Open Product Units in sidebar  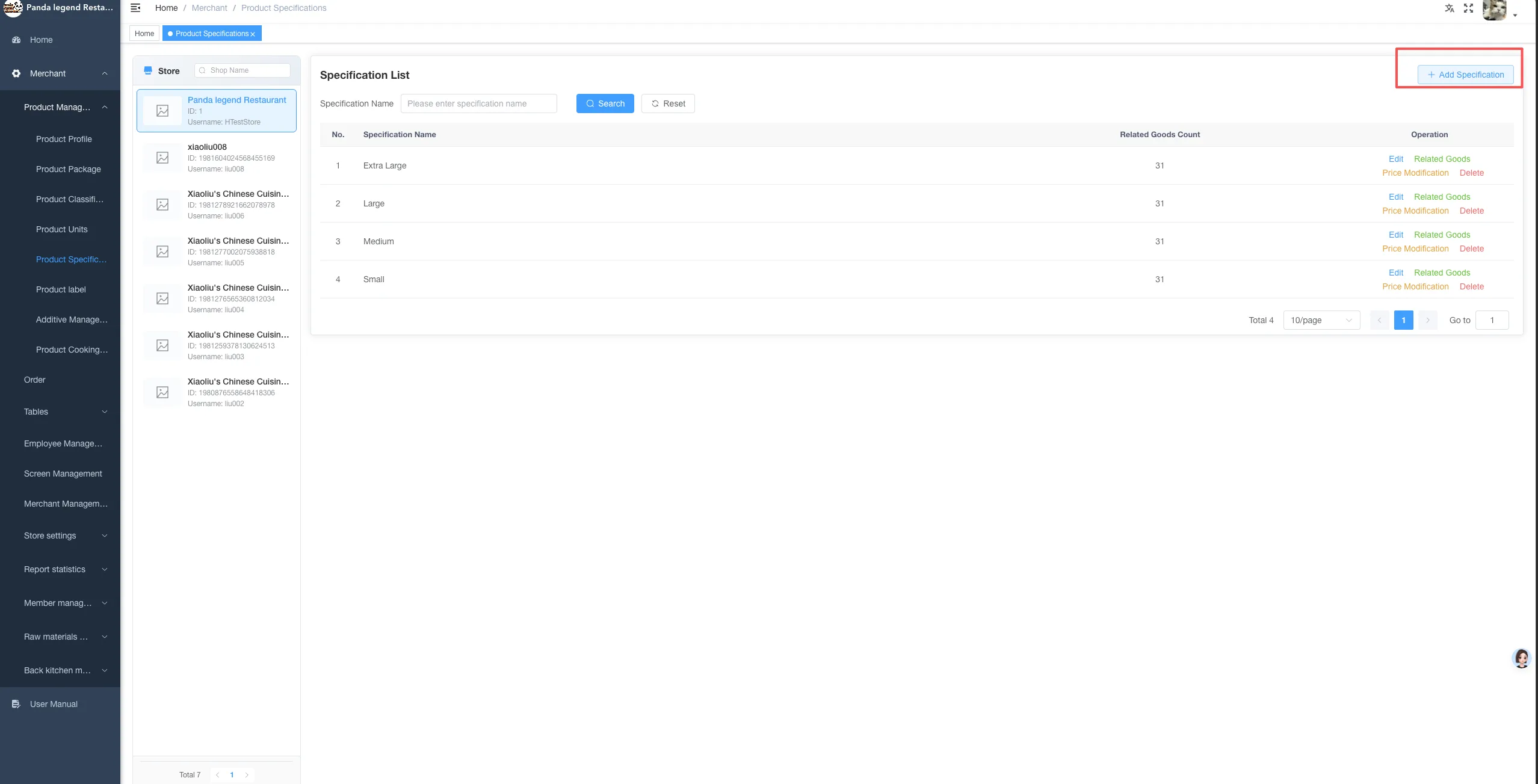click(62, 229)
